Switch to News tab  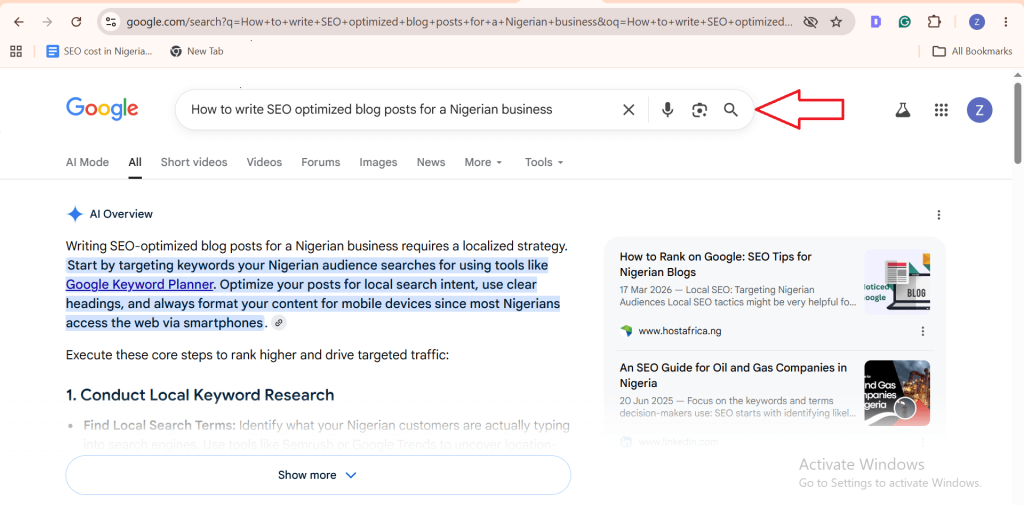click(x=431, y=162)
